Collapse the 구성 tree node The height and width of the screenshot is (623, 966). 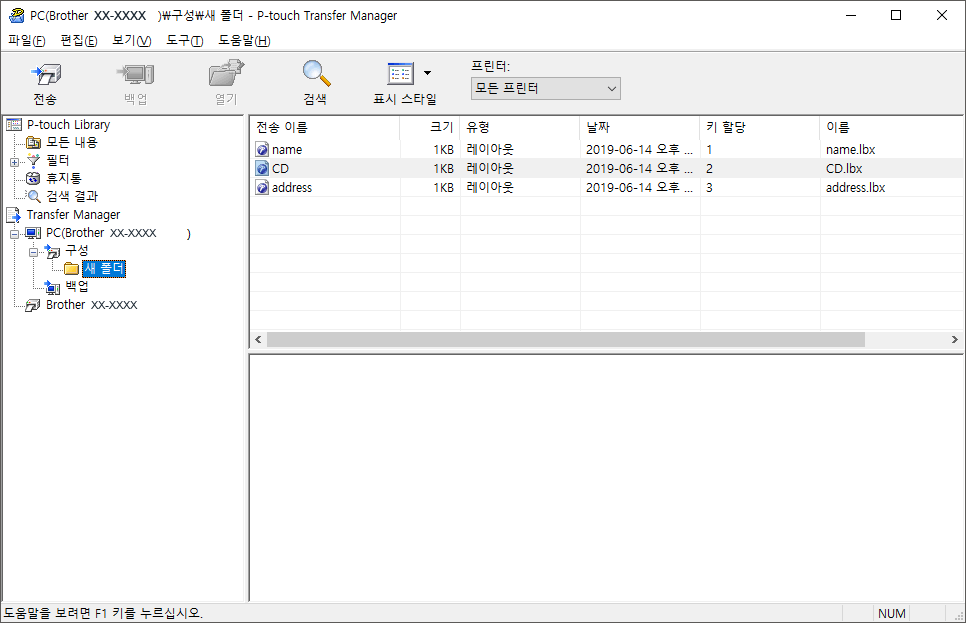tap(34, 252)
